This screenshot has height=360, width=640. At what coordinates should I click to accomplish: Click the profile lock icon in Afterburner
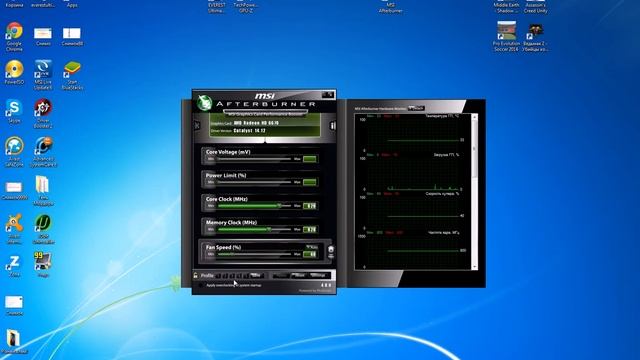pos(196,276)
